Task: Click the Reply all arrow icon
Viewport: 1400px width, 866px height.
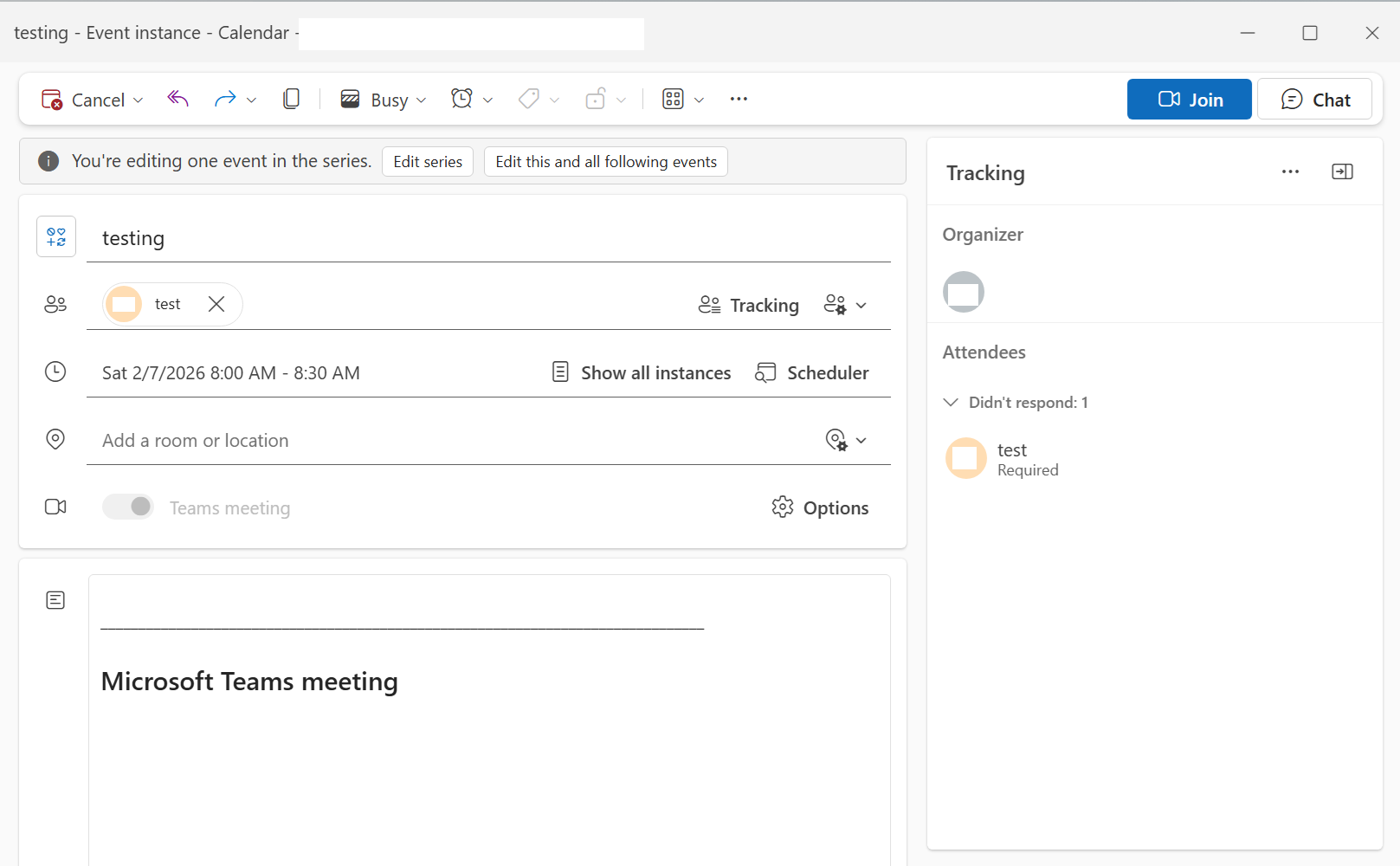Action: point(178,100)
